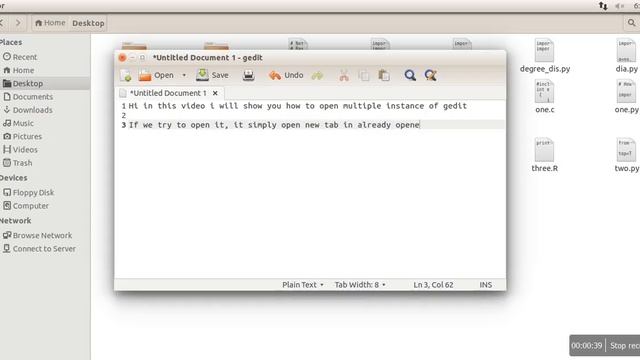Open Pictures in the Places sidebar
The width and height of the screenshot is (640, 360).
(23, 136)
